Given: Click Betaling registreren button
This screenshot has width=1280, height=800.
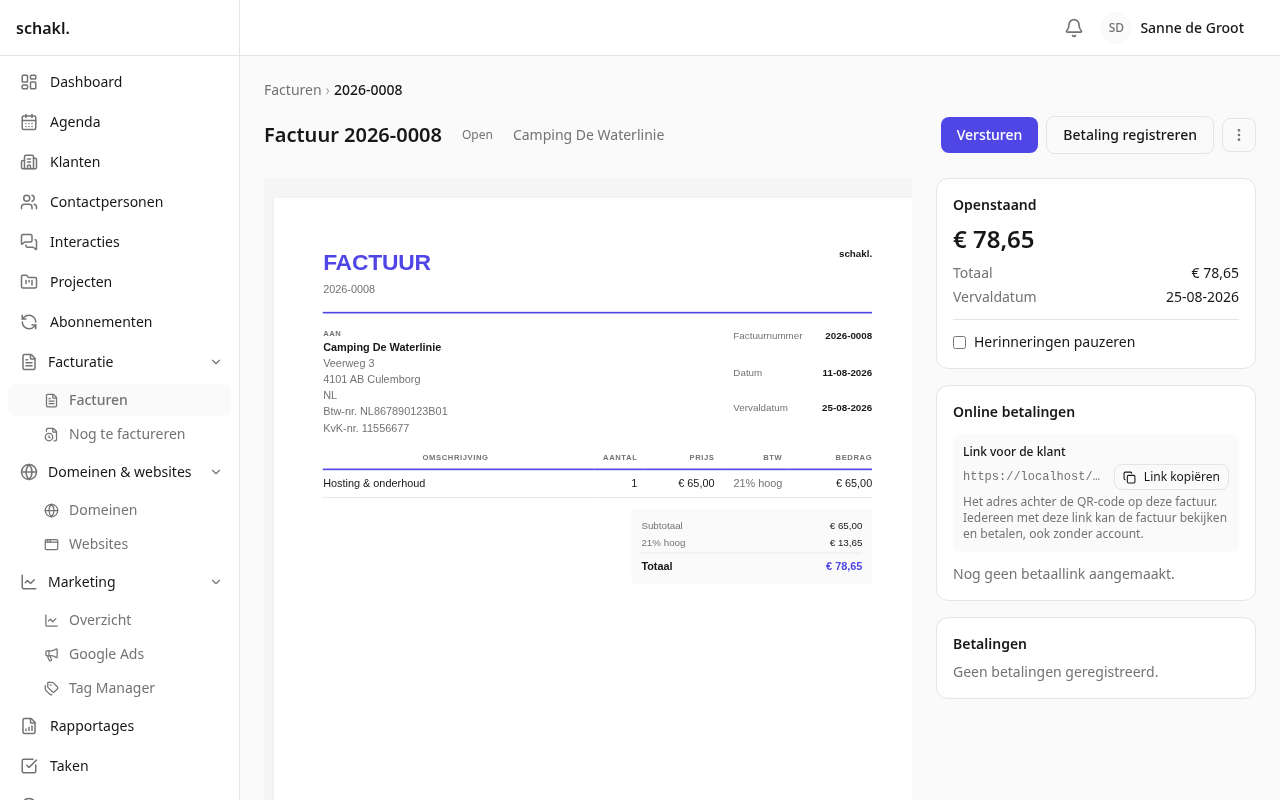Looking at the screenshot, I should pos(1130,135).
